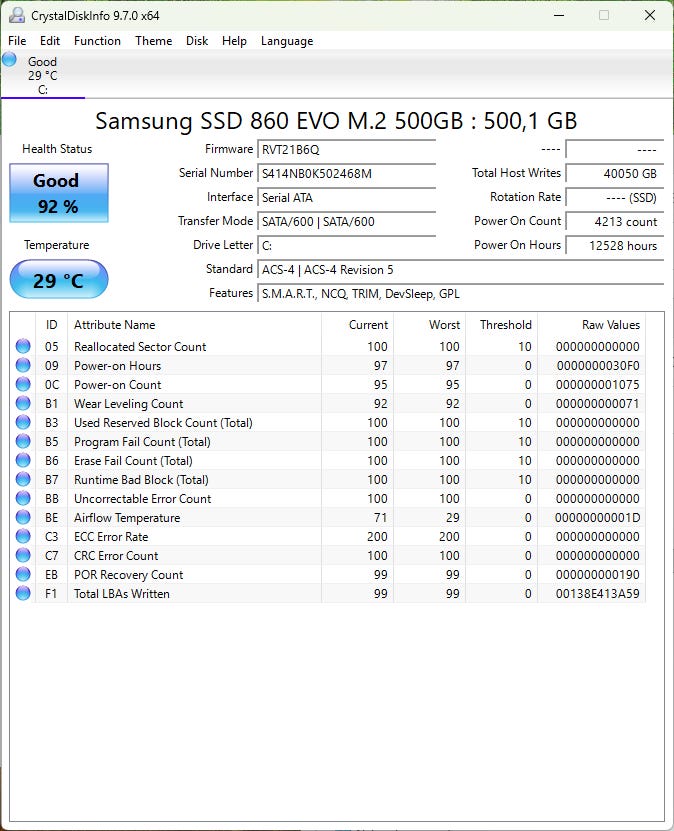Click raw value 0000000030F0
Image resolution: width=674 pixels, height=831 pixels.
click(598, 366)
